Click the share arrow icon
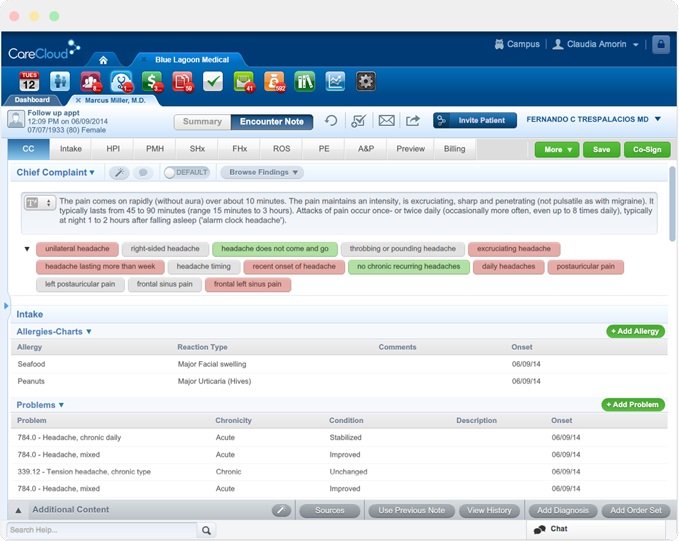The height and width of the screenshot is (541, 679). 412,121
